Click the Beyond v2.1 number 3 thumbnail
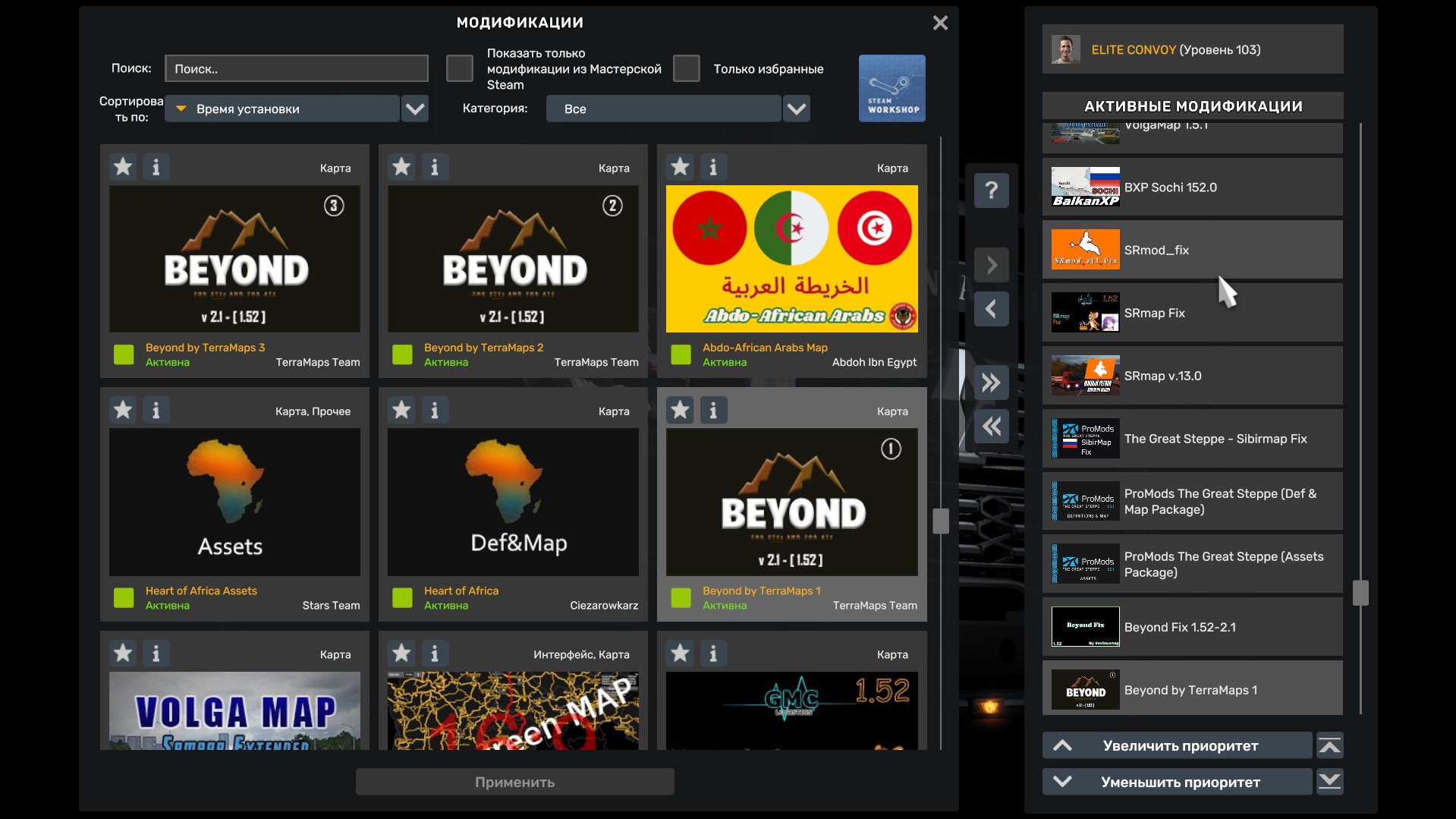The image size is (1456, 819). pos(234,259)
